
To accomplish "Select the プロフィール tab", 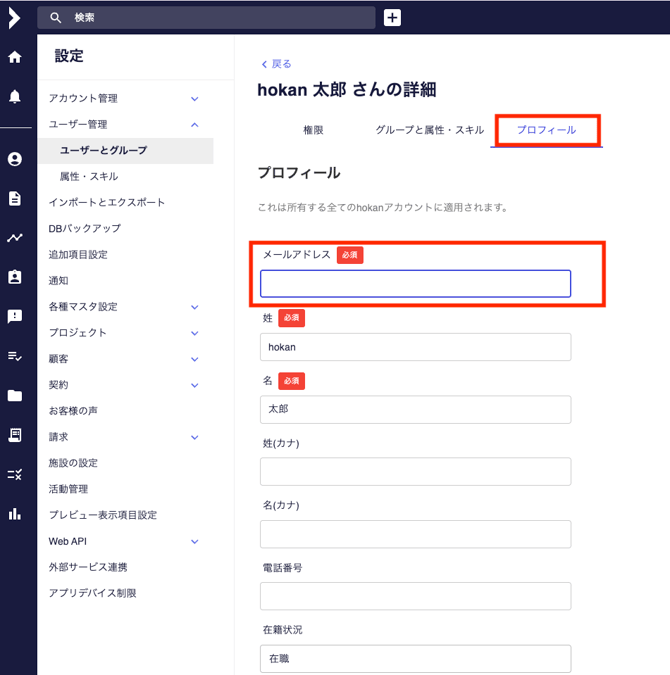I will 546,130.
